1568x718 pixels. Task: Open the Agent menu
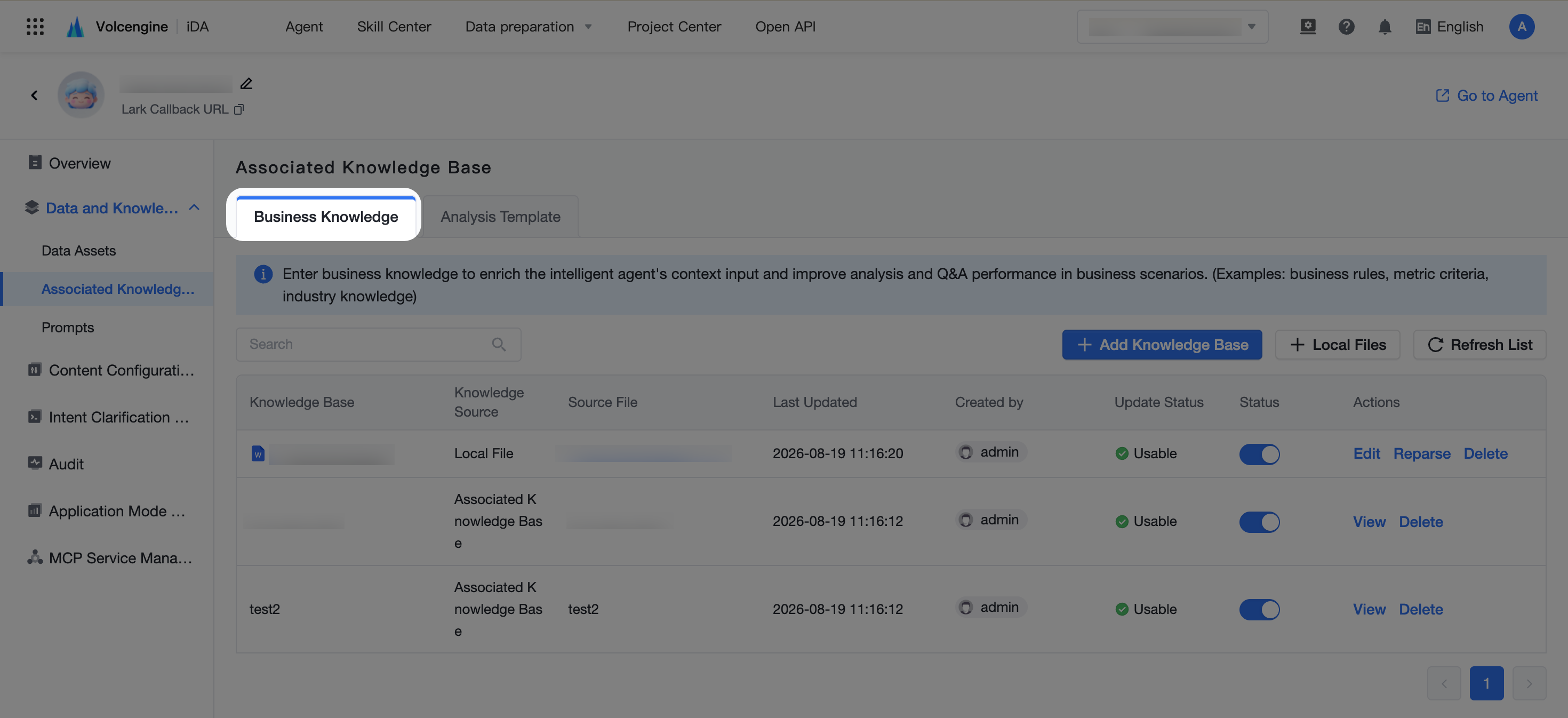304,27
